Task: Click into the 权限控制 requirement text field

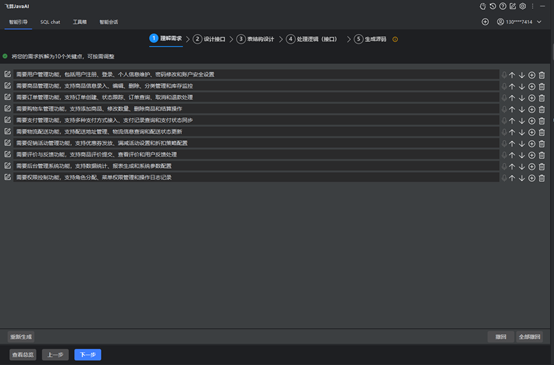Action: [x=256, y=177]
